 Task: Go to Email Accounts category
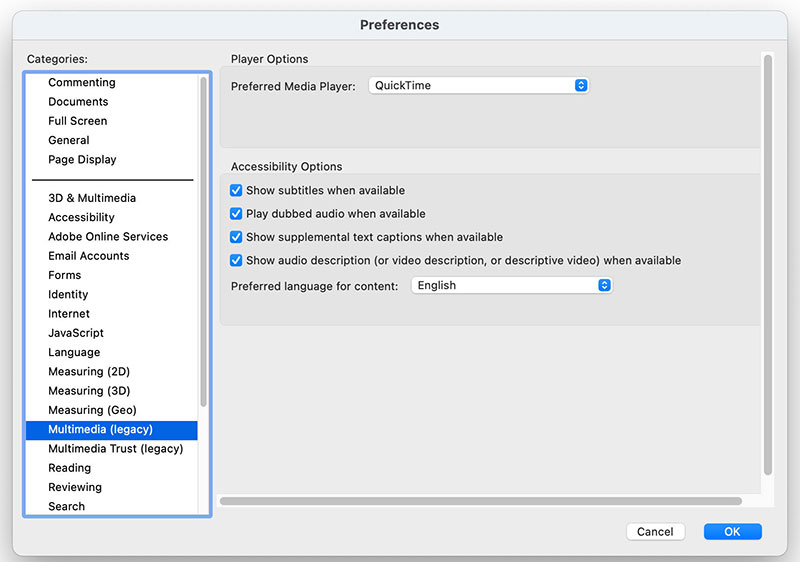[x=89, y=256]
